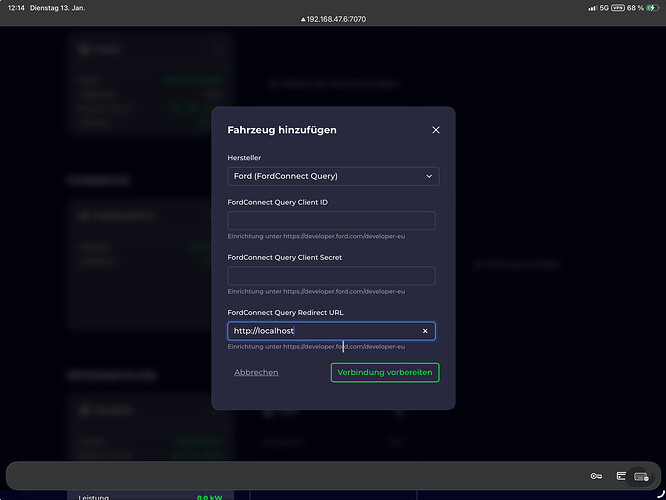The image size is (666, 500).
Task: Tap the VPN status badge
Action: click(618, 8)
